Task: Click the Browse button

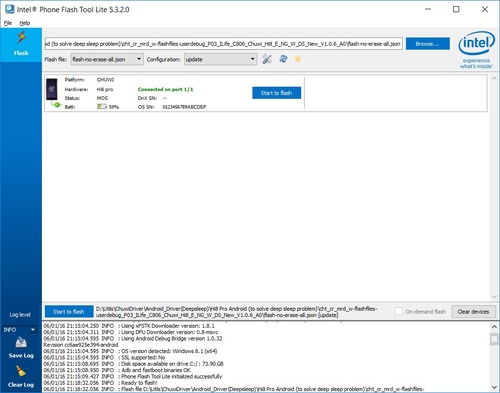Action: 428,44
